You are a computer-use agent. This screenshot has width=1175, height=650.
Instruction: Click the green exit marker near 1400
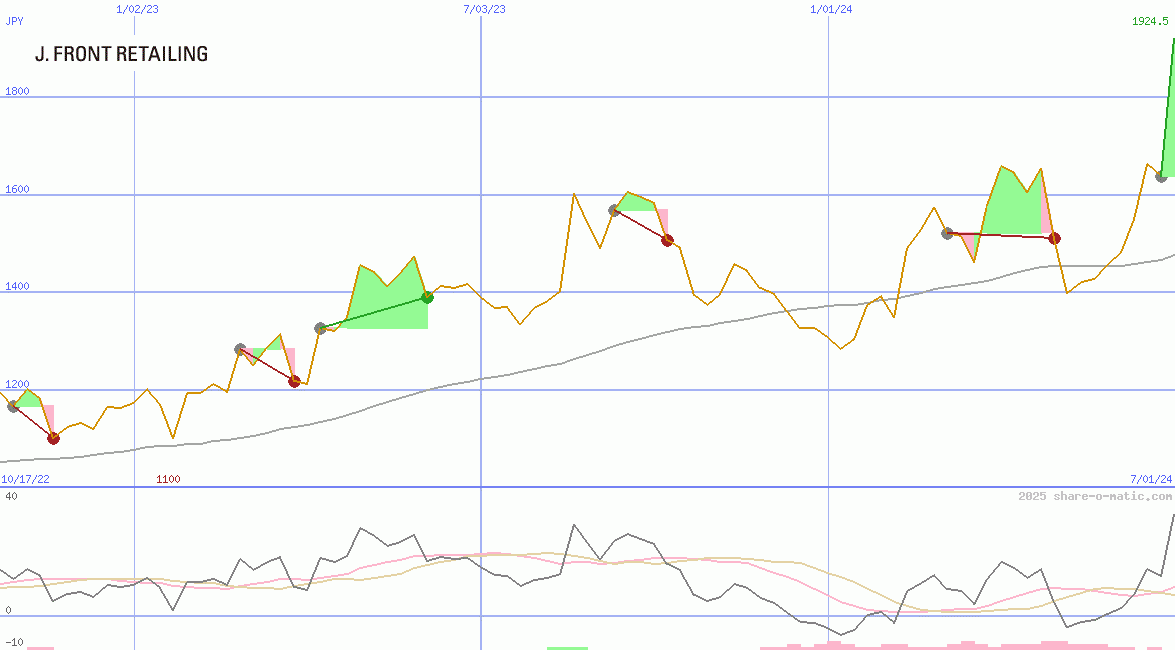pyautogui.click(x=427, y=297)
